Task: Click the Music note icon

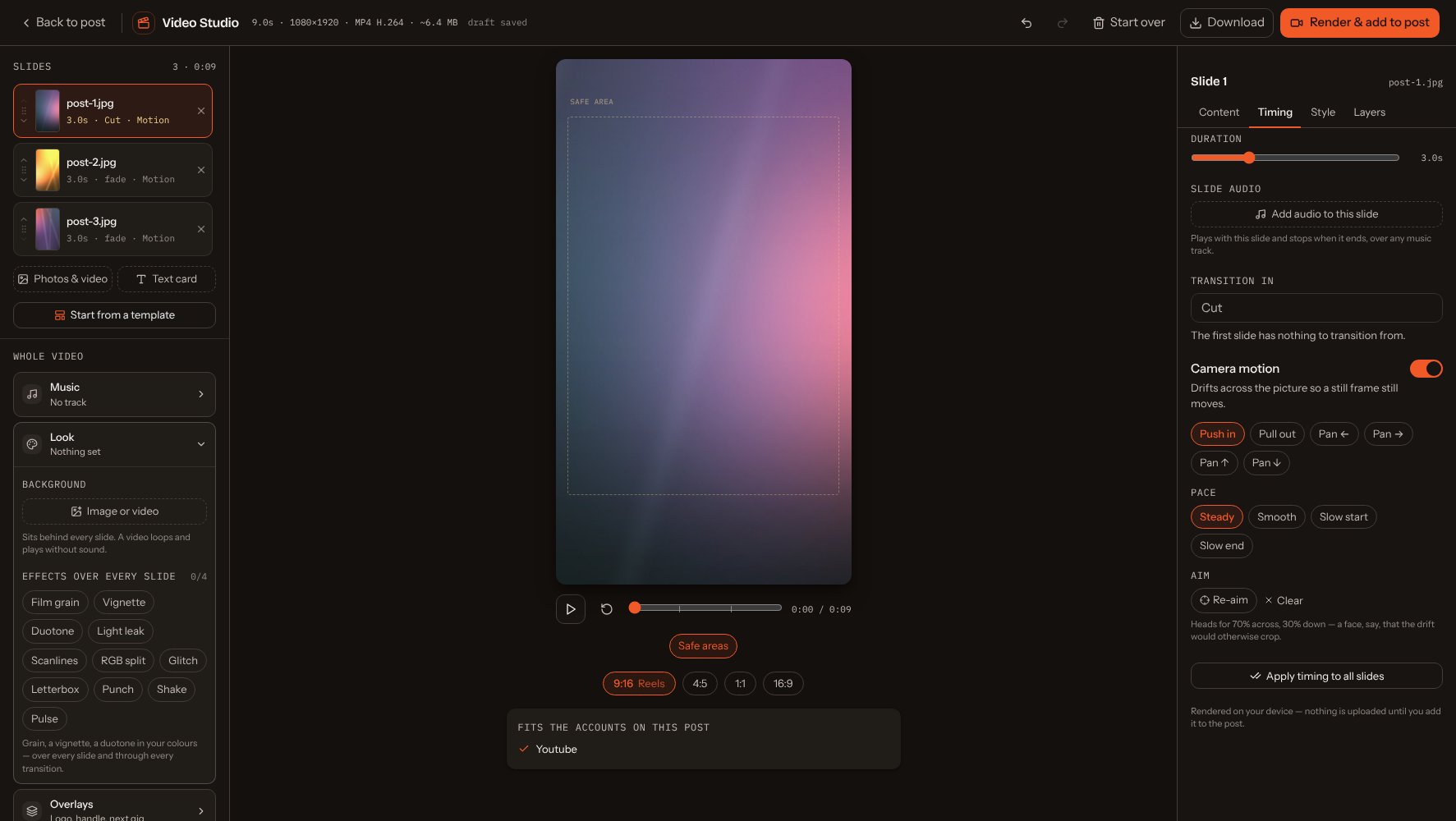Action: (32, 394)
